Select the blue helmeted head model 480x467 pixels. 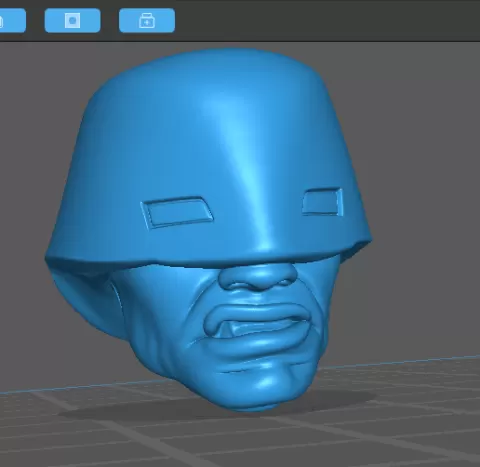pyautogui.click(x=208, y=230)
